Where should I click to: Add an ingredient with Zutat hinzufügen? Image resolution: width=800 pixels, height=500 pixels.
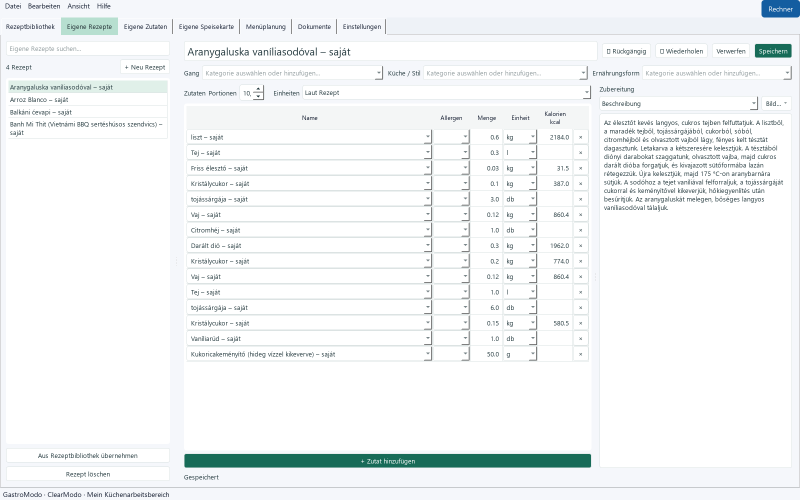[x=388, y=461]
